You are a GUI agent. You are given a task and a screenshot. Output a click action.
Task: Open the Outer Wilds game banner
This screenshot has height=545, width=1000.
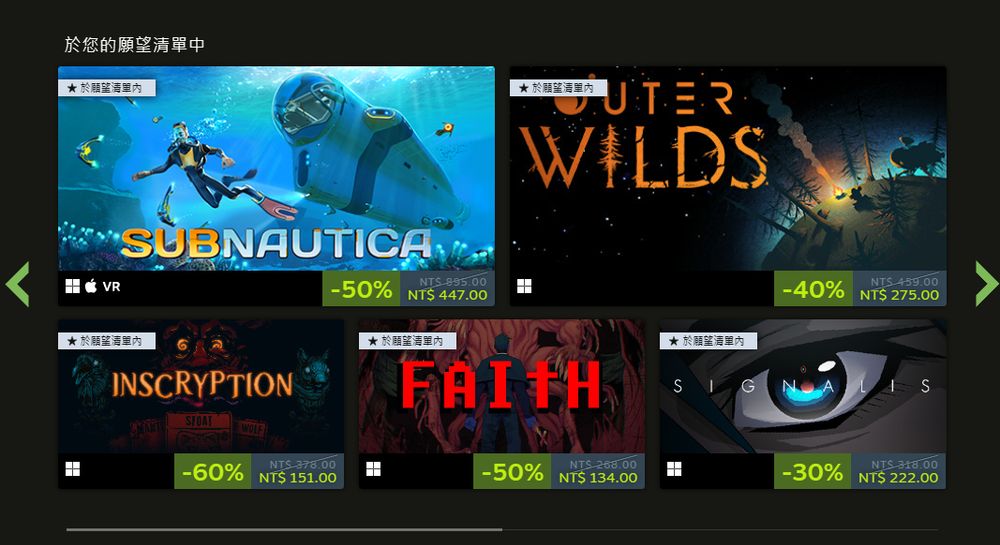coord(728,169)
